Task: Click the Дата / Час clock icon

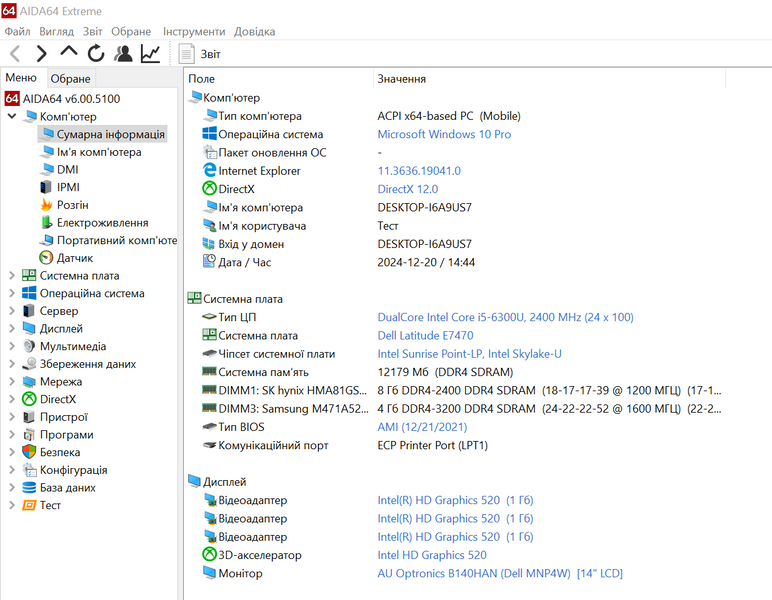Action: click(x=209, y=261)
